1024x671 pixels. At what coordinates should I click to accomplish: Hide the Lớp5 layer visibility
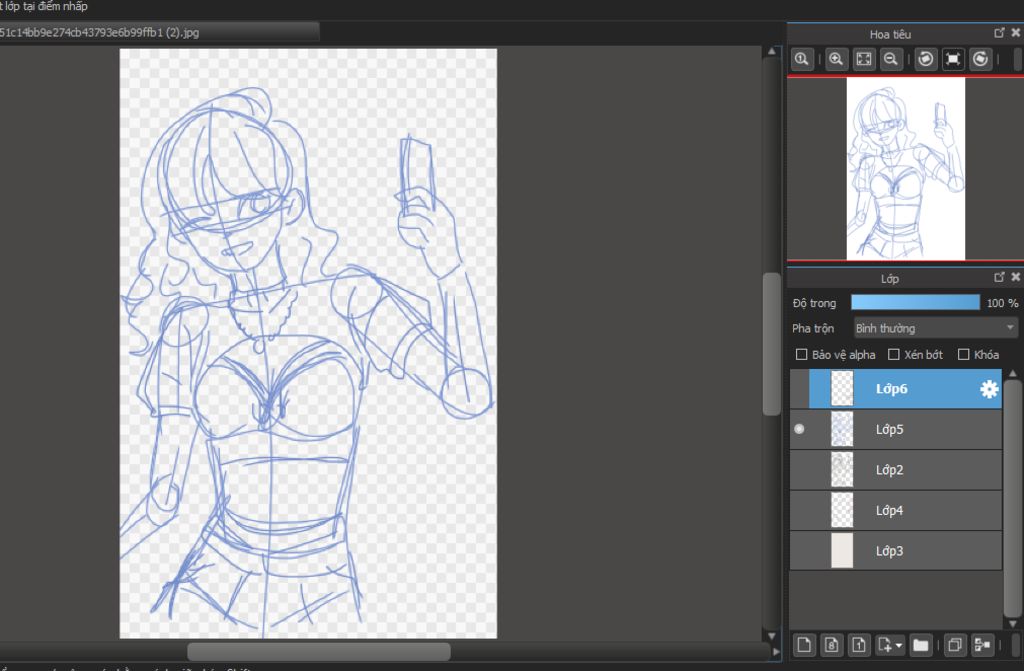[x=800, y=429]
